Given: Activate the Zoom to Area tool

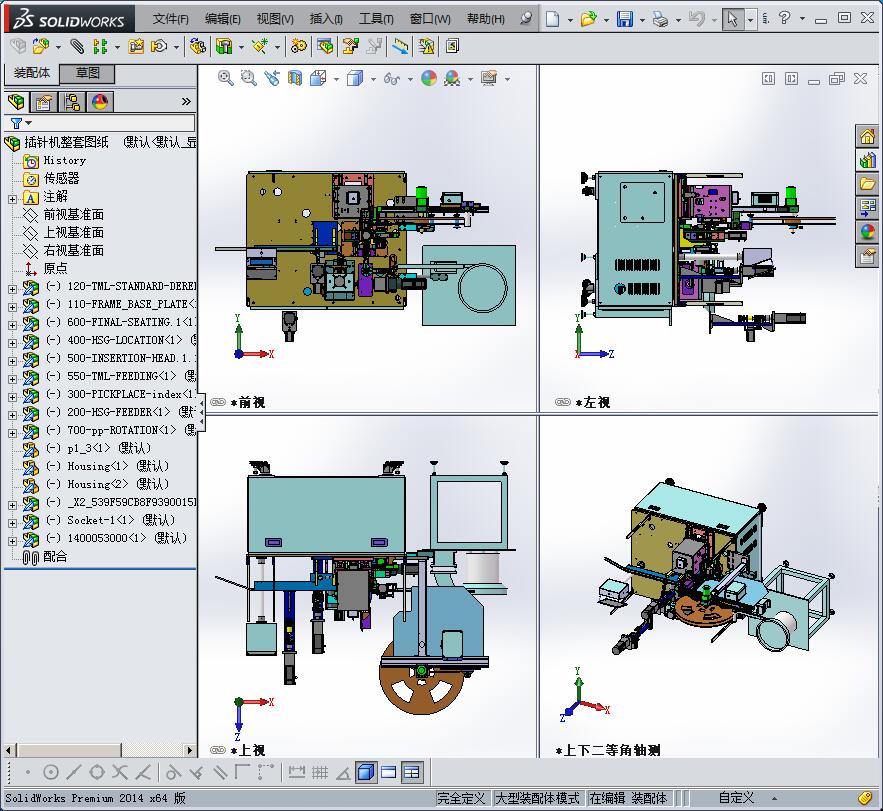Looking at the screenshot, I should (x=246, y=78).
